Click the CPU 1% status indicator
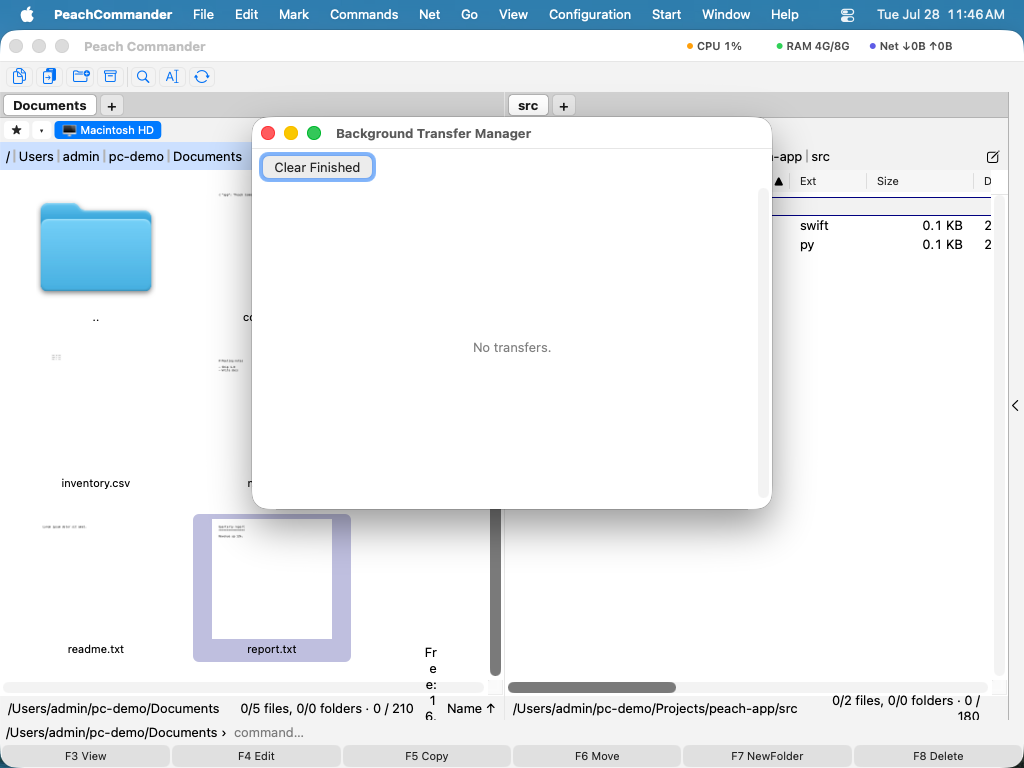This screenshot has width=1024, height=768. pos(714,46)
